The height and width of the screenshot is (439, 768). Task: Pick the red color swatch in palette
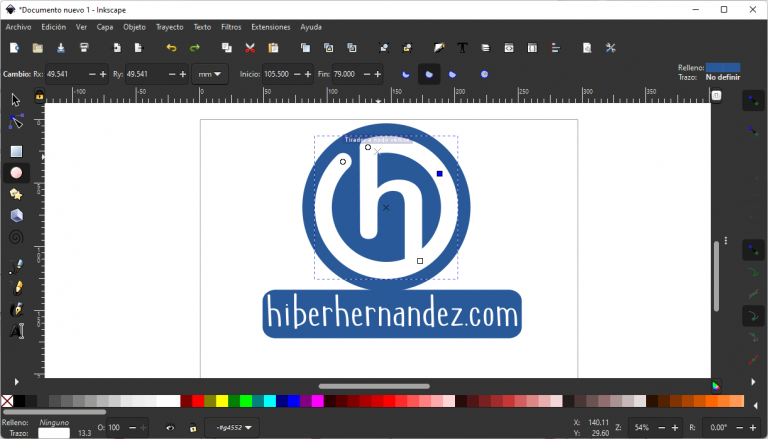click(x=186, y=401)
